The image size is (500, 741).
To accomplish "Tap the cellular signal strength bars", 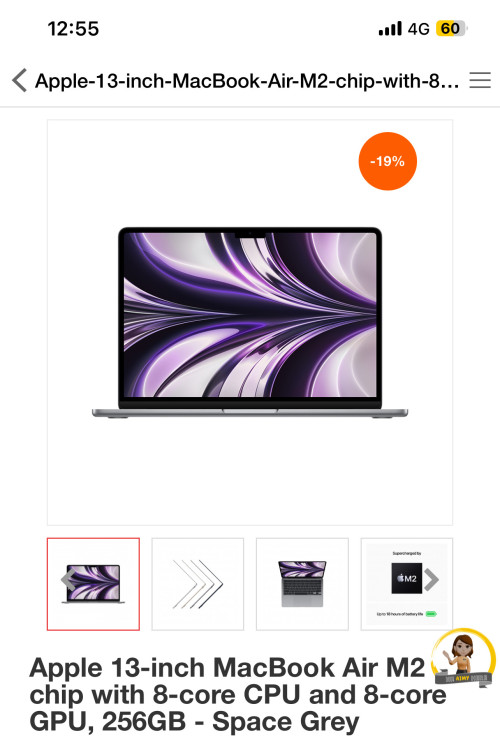I will coord(390,29).
